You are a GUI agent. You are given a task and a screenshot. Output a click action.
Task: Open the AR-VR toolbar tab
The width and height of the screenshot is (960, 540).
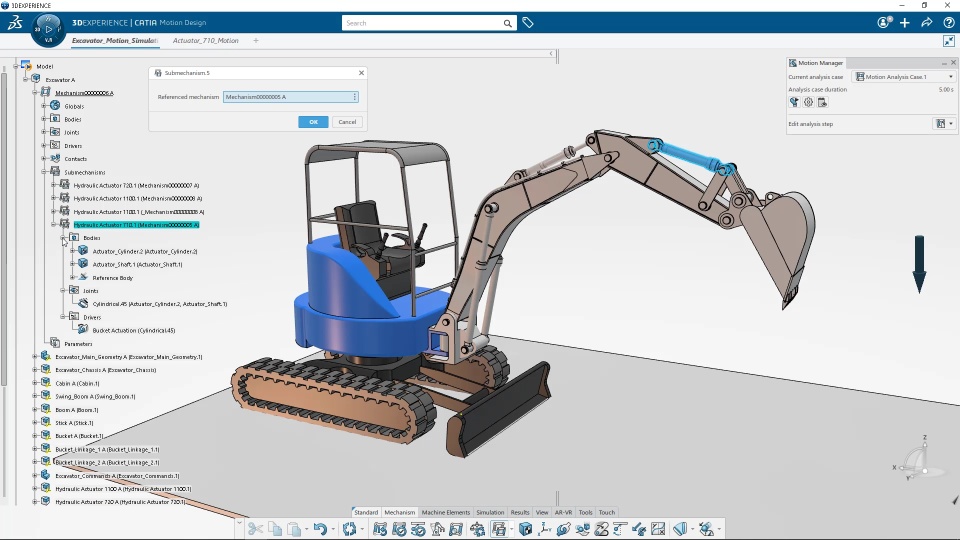click(x=563, y=512)
